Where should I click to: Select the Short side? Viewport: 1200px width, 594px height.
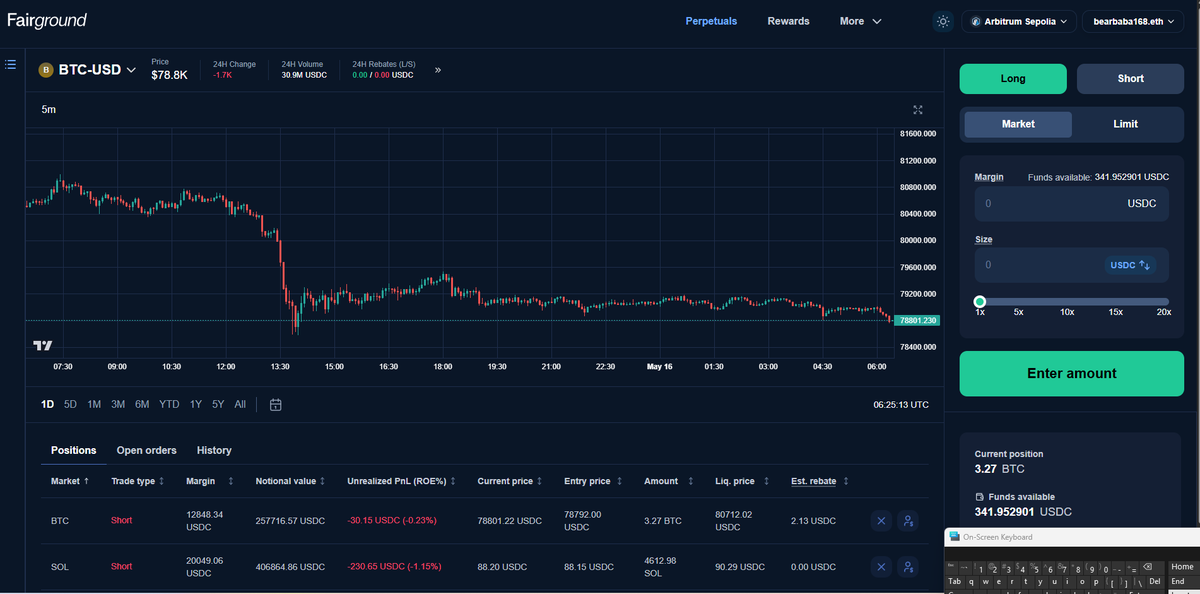(x=1130, y=78)
